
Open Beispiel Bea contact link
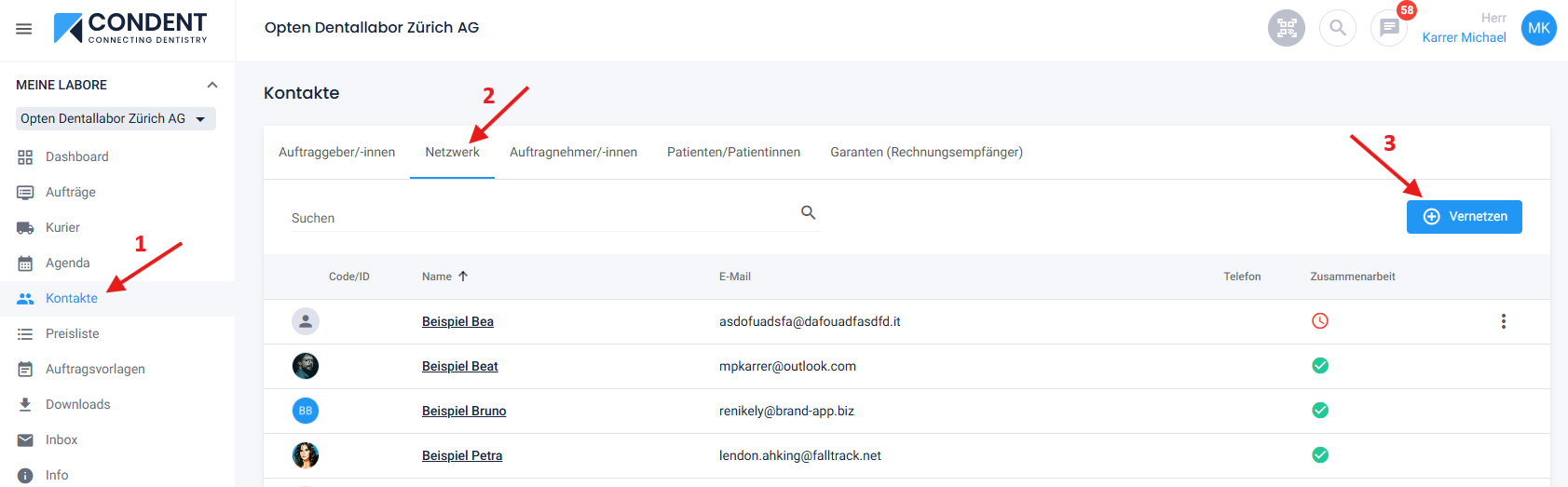[x=457, y=321]
